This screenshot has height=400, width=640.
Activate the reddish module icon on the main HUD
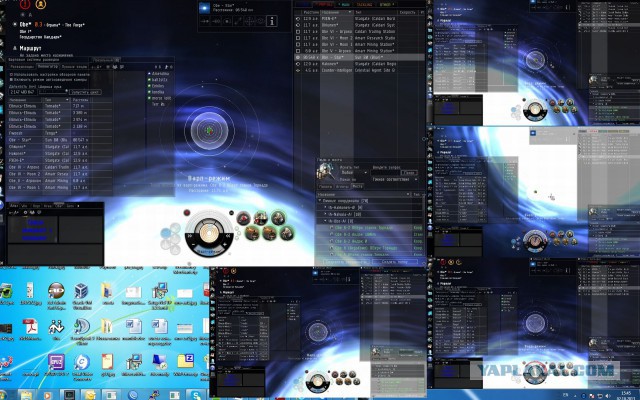[244, 219]
